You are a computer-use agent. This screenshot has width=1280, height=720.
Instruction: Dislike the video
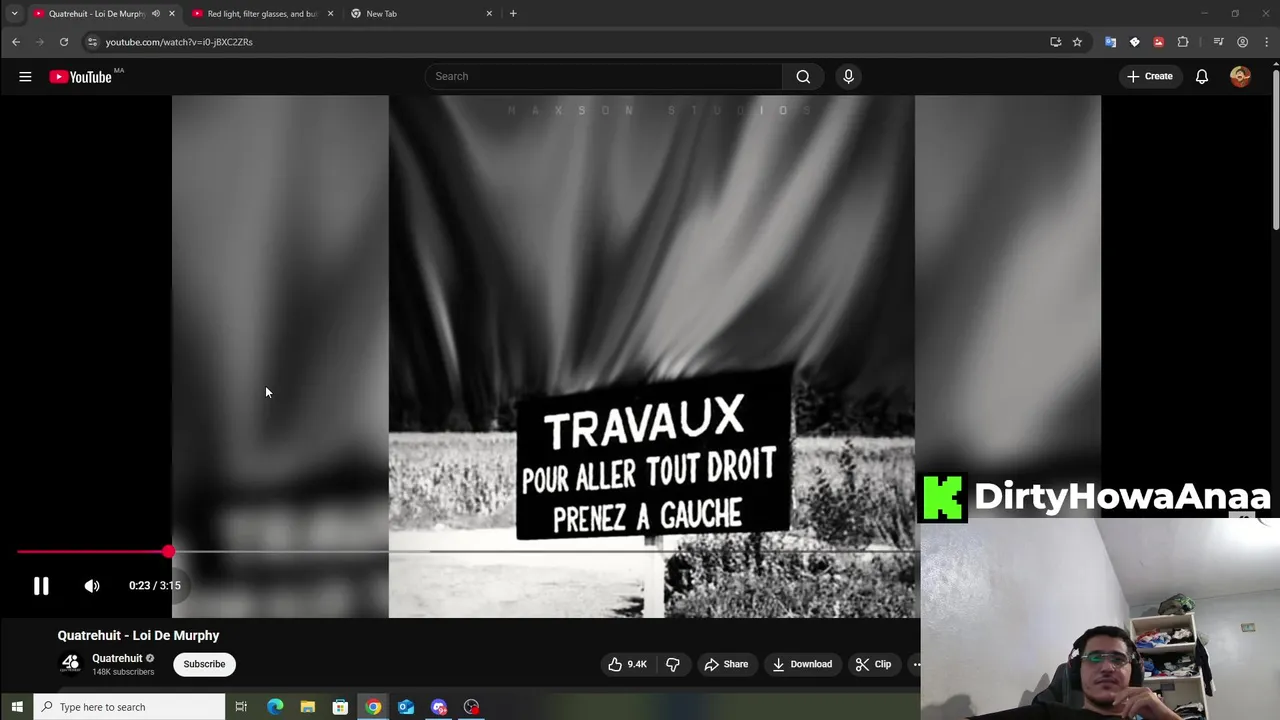click(x=672, y=664)
